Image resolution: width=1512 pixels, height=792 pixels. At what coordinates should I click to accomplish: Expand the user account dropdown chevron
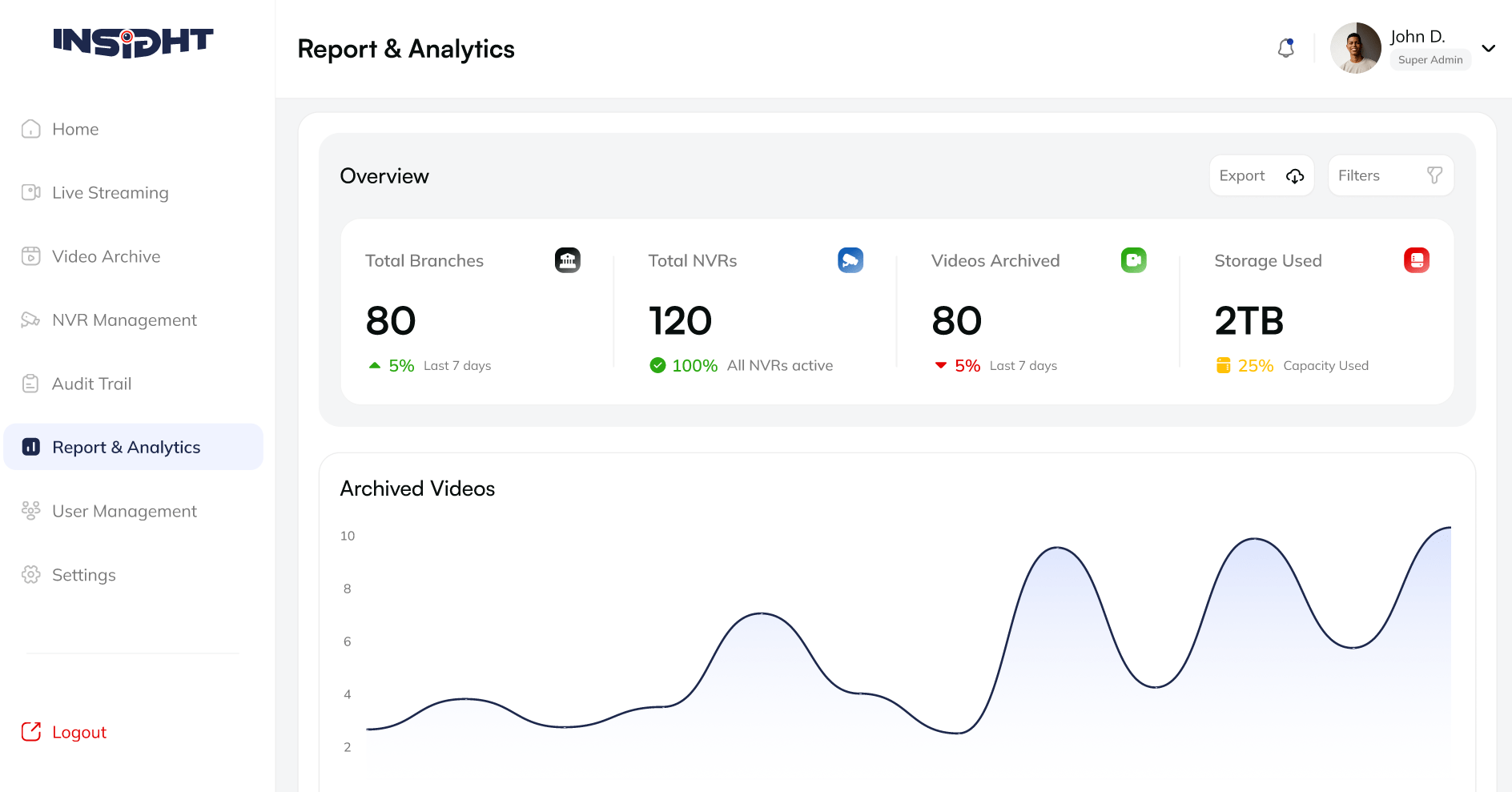pos(1488,48)
